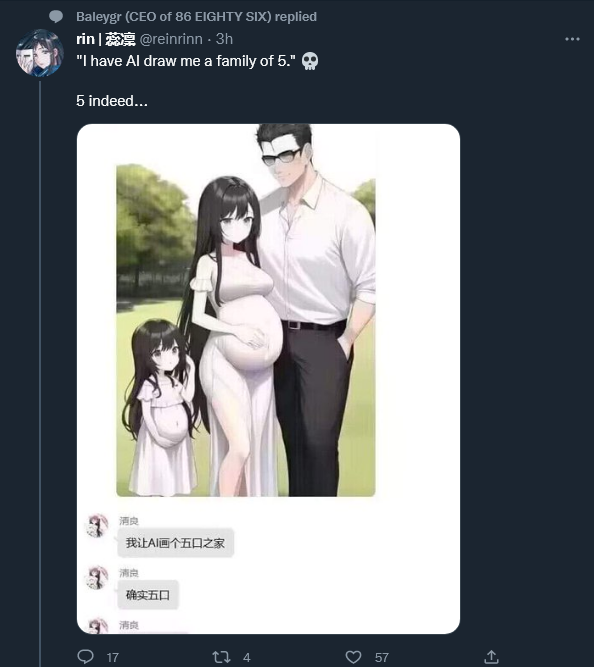Image resolution: width=594 pixels, height=667 pixels.
Task: Retweet the post using retweet icon
Action: [x=221, y=657]
